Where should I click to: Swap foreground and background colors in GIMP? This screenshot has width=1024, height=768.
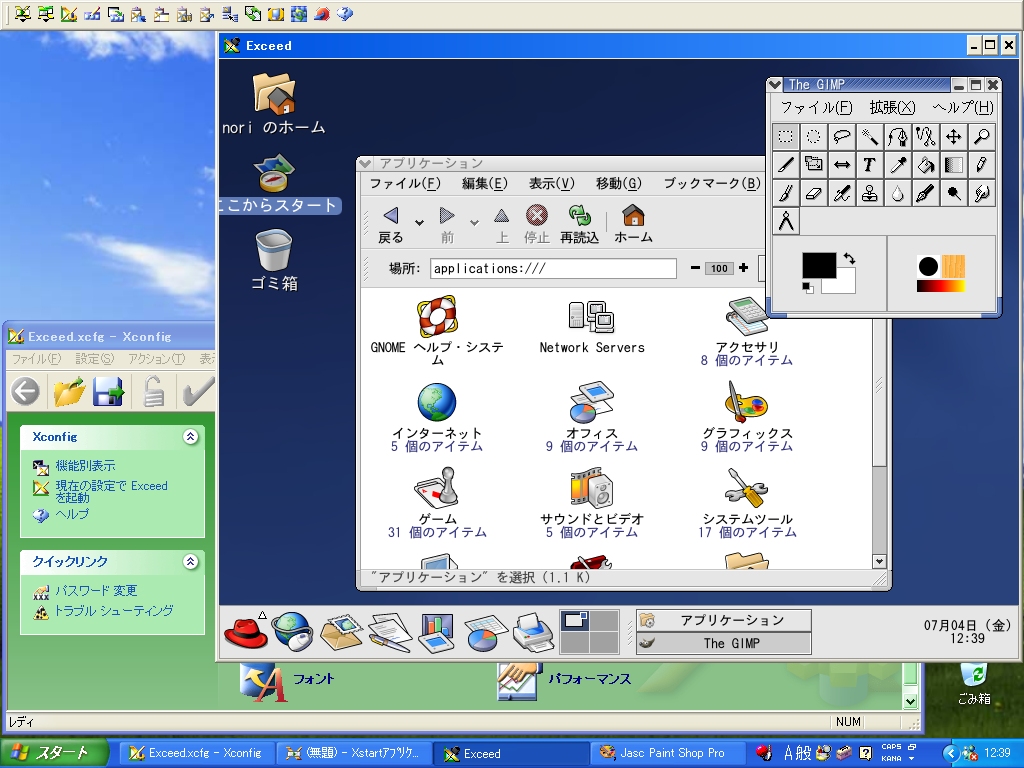(x=849, y=259)
